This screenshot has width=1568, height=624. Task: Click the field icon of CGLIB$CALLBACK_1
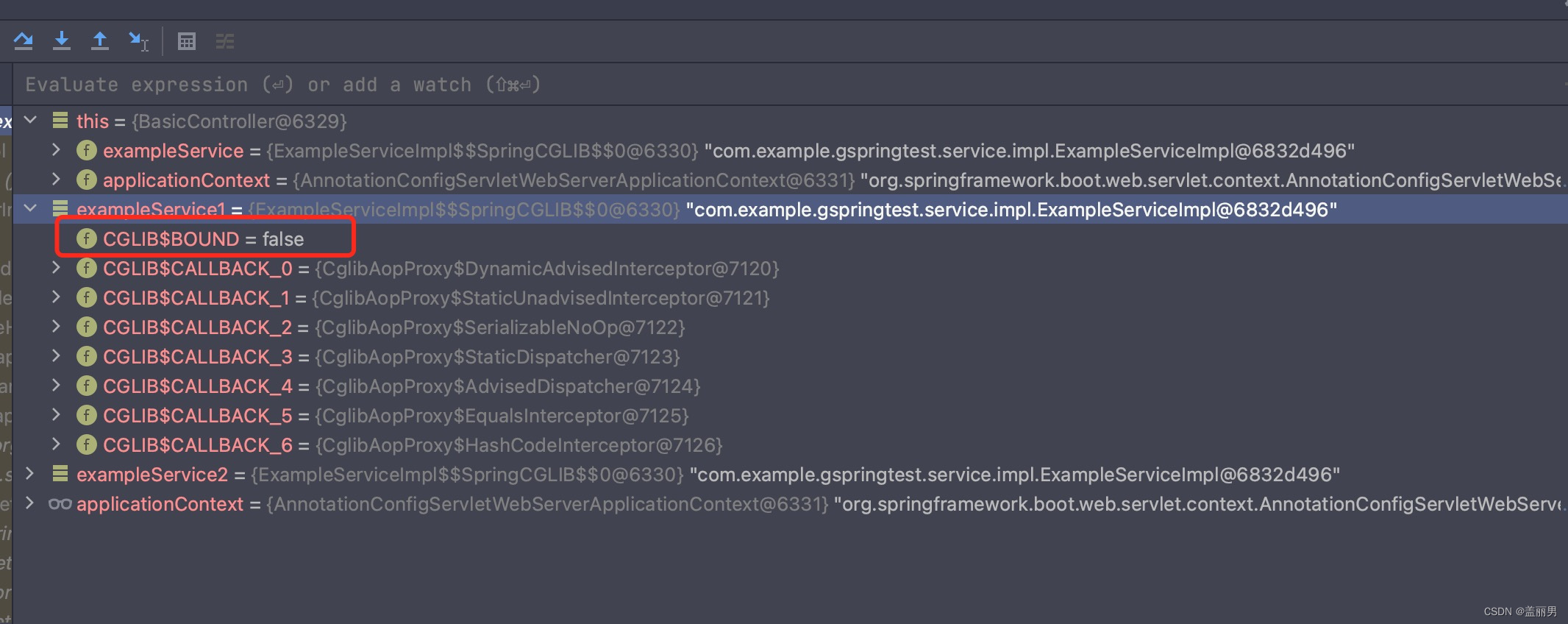click(87, 298)
